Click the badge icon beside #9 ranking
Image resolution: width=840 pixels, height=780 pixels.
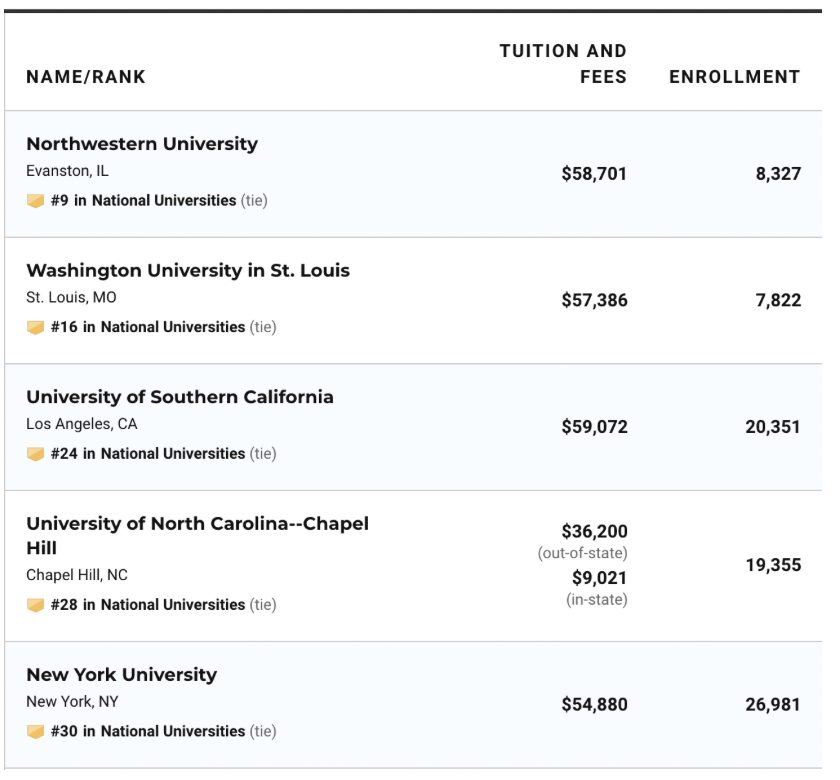[x=35, y=200]
